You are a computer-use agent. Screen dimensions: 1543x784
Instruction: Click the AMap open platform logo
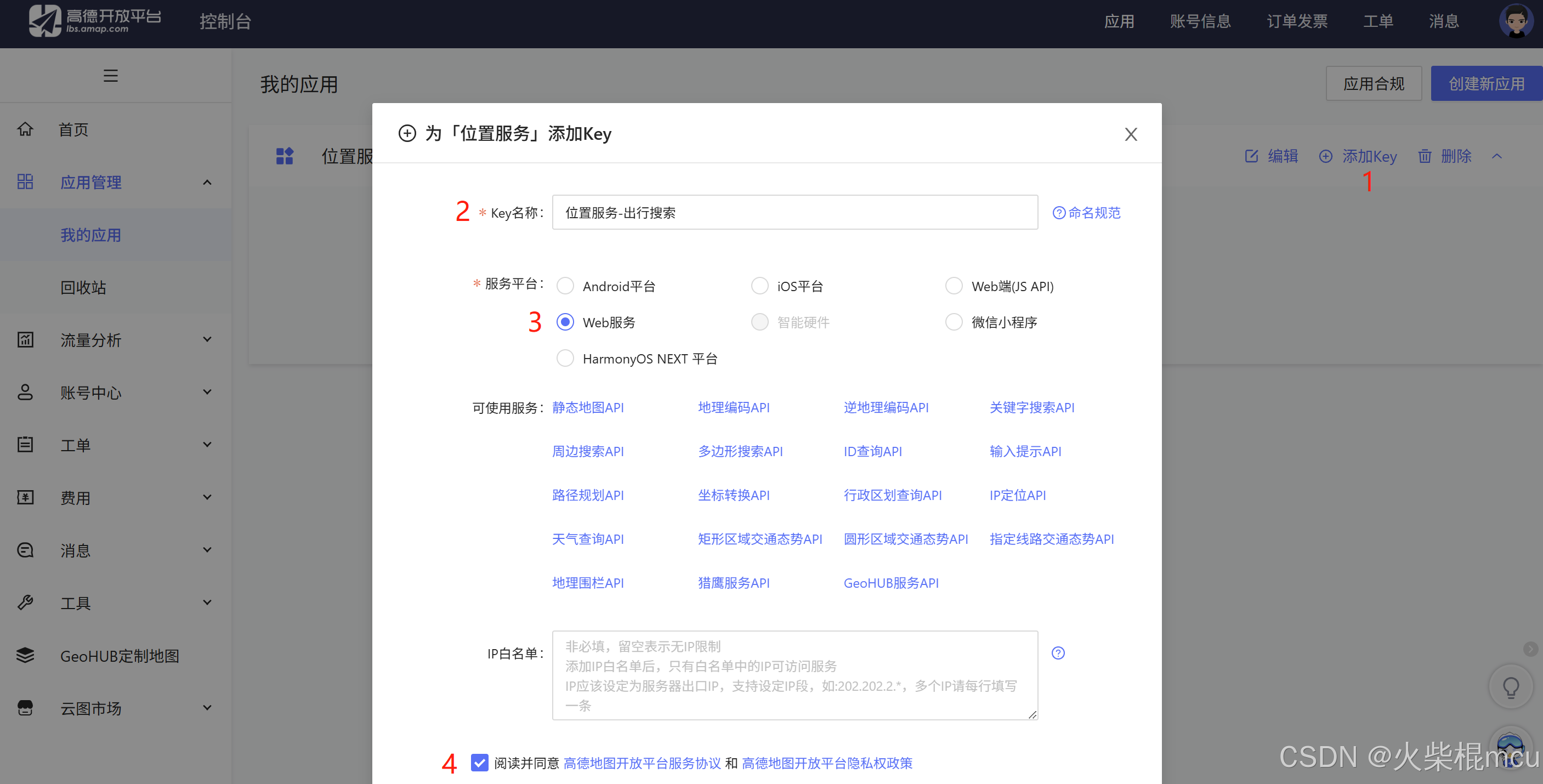95,20
